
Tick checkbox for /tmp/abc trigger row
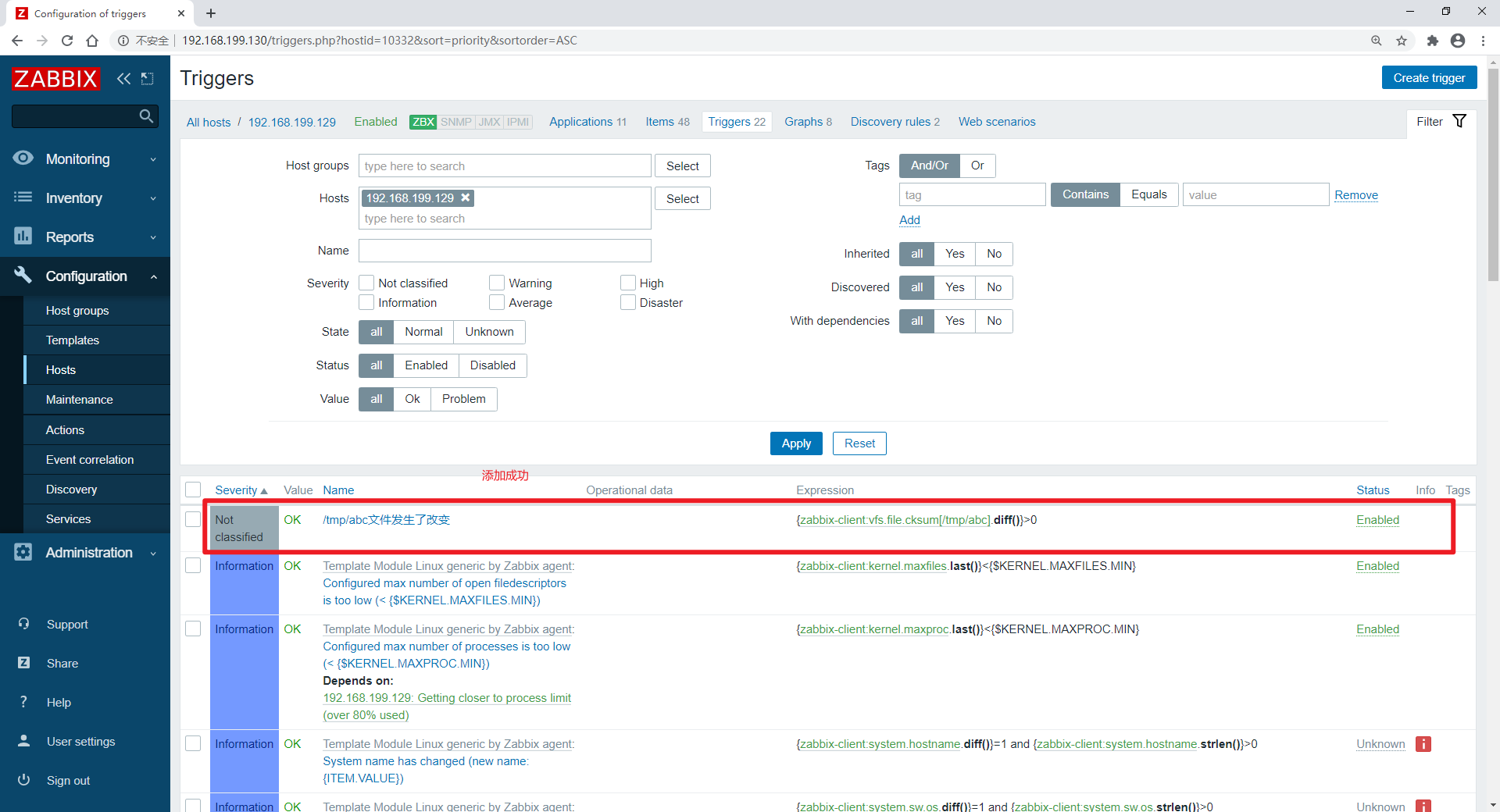193,519
